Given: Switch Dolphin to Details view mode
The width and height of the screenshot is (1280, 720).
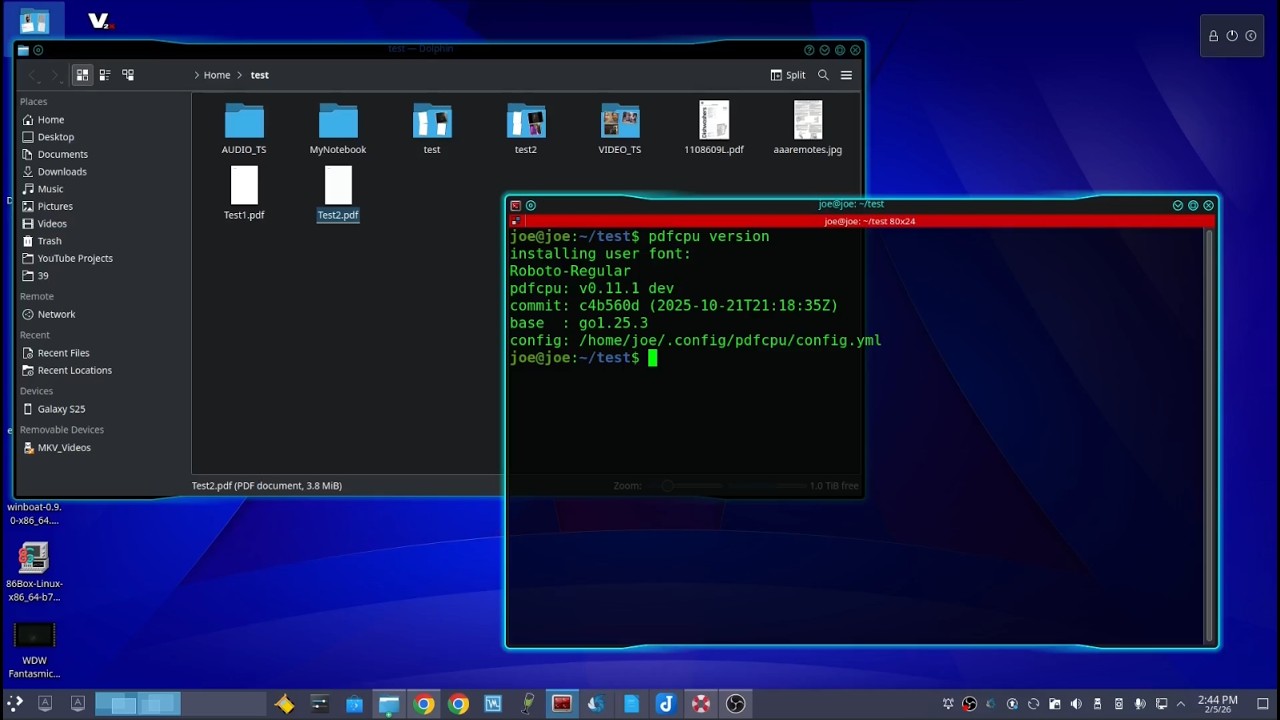Looking at the screenshot, I should [x=128, y=75].
